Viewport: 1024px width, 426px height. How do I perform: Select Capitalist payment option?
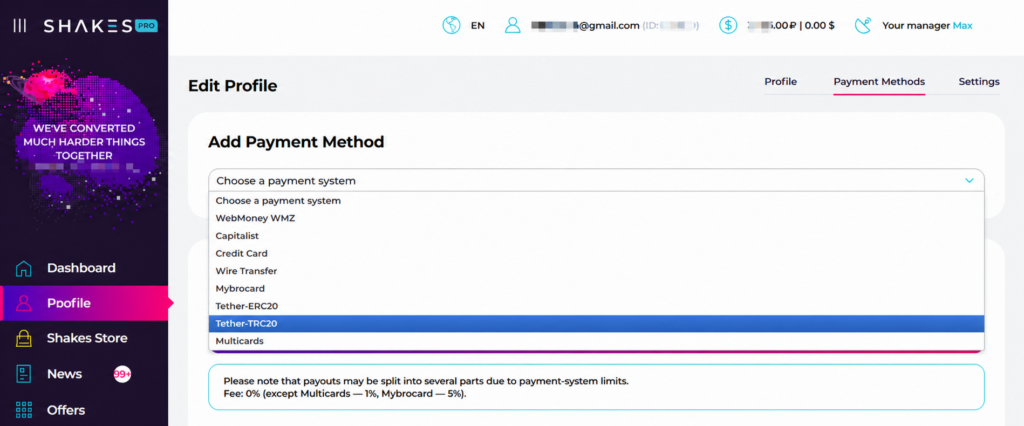point(596,236)
